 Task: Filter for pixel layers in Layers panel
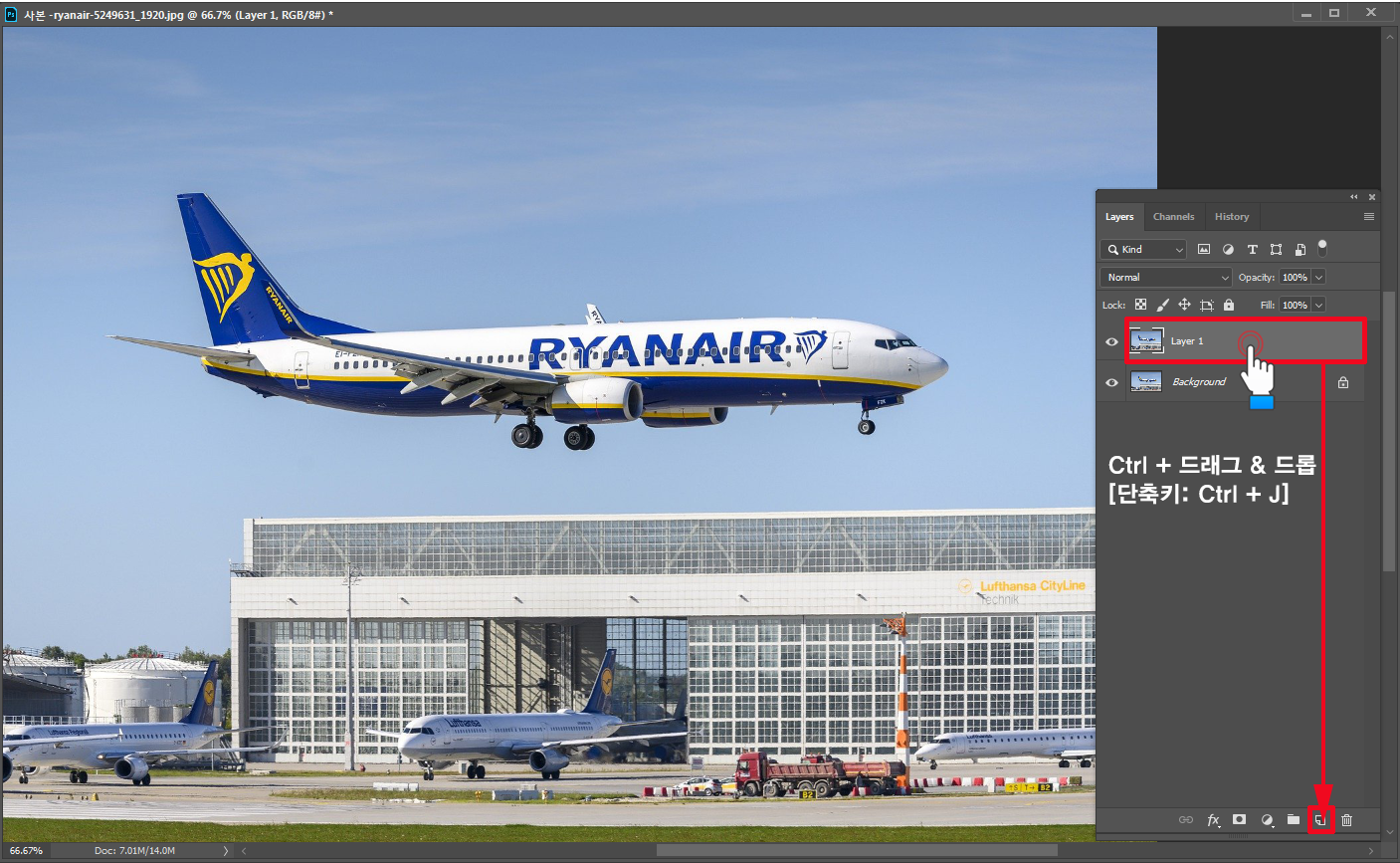click(x=1204, y=249)
